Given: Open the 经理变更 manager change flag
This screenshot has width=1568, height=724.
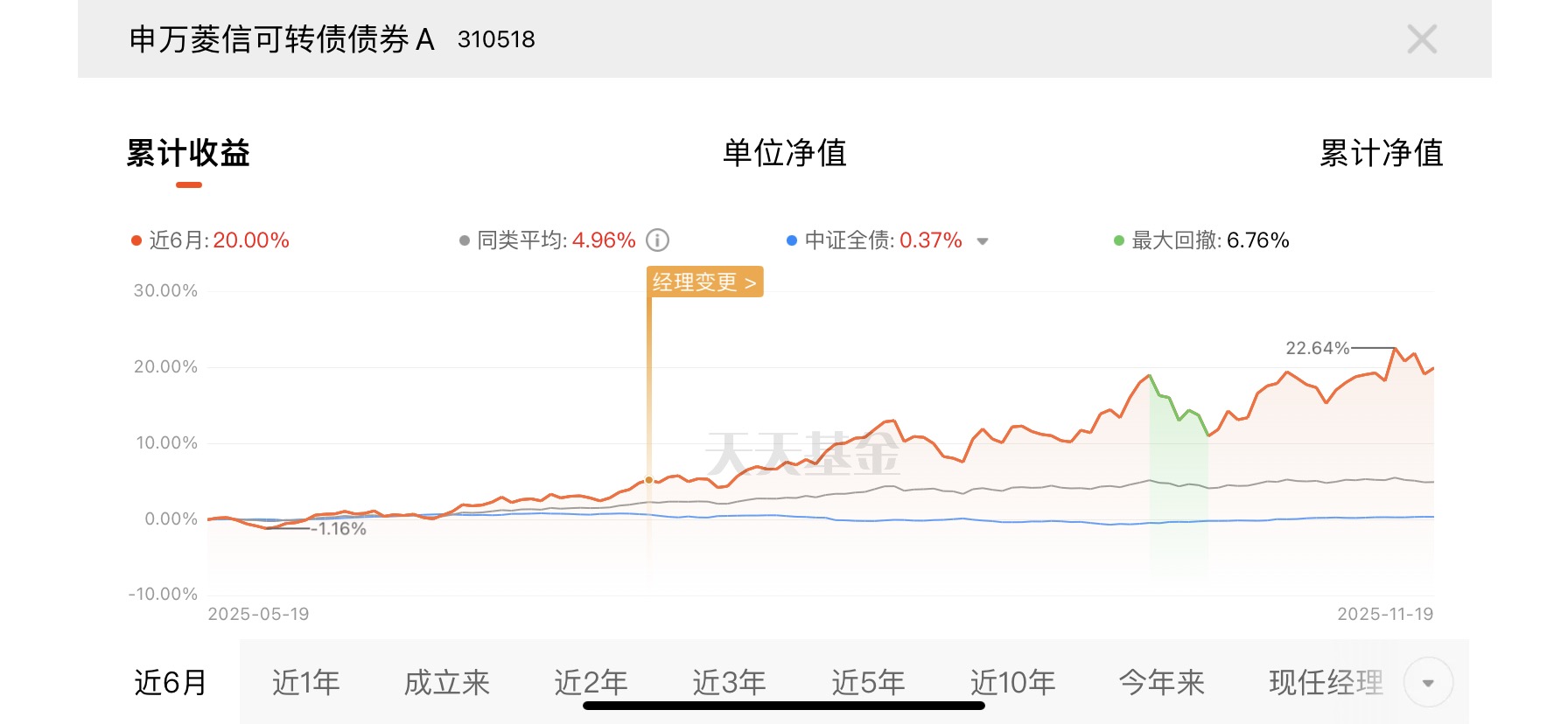Looking at the screenshot, I should [x=704, y=282].
